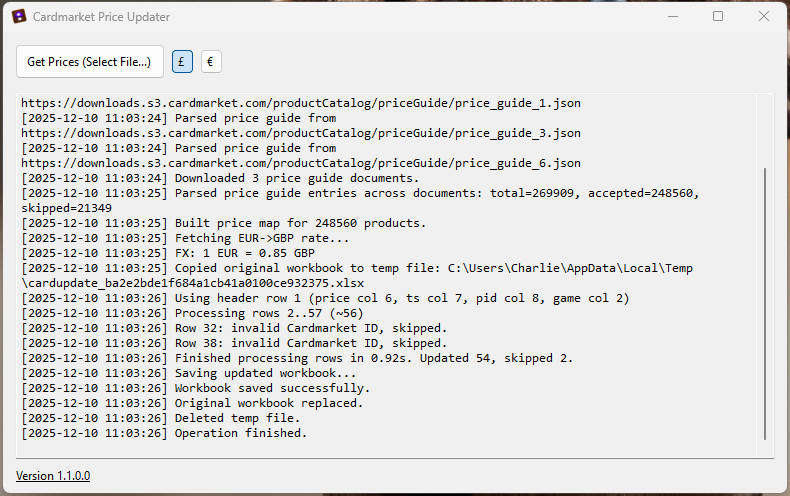Switch currency to euros (€)
Viewport: 790px width, 496px height.
tap(211, 62)
